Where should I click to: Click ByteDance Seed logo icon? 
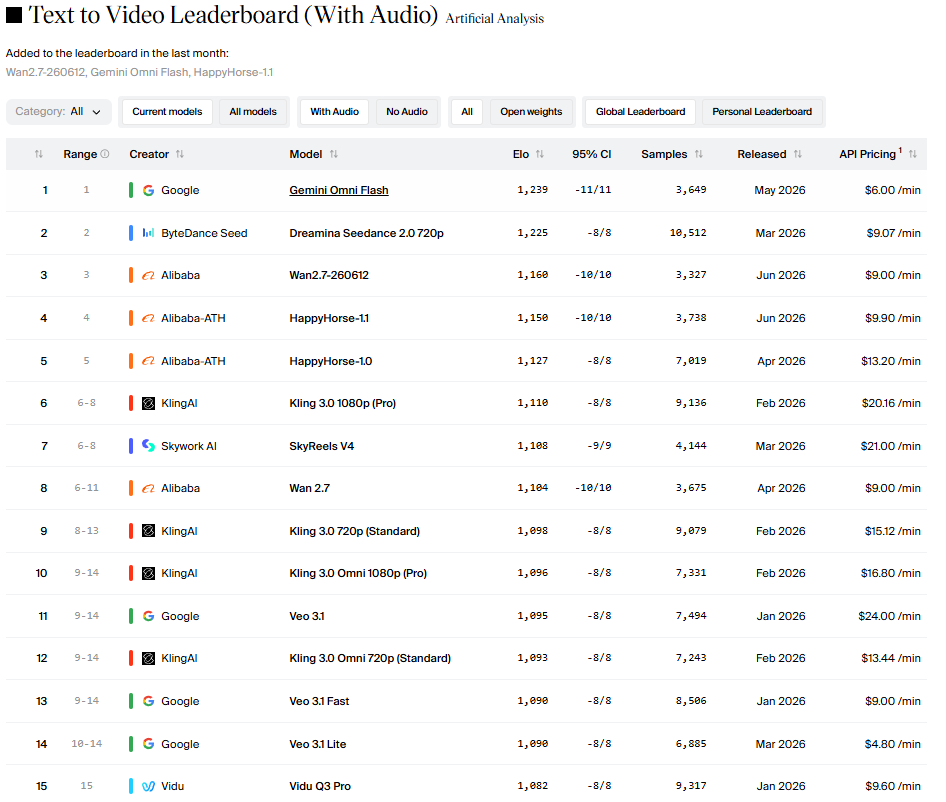tap(148, 233)
